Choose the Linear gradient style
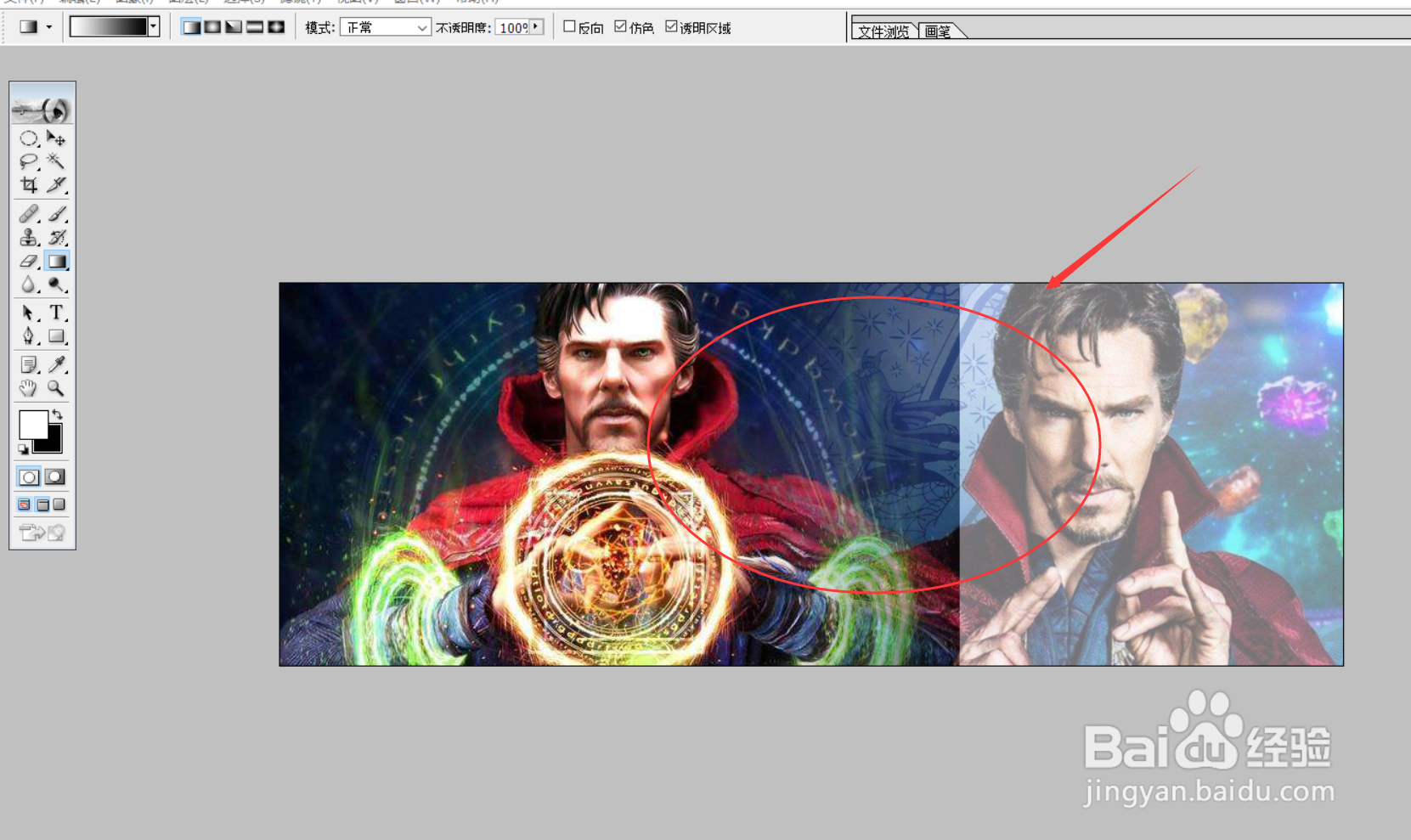This screenshot has width=1411, height=840. [x=192, y=27]
